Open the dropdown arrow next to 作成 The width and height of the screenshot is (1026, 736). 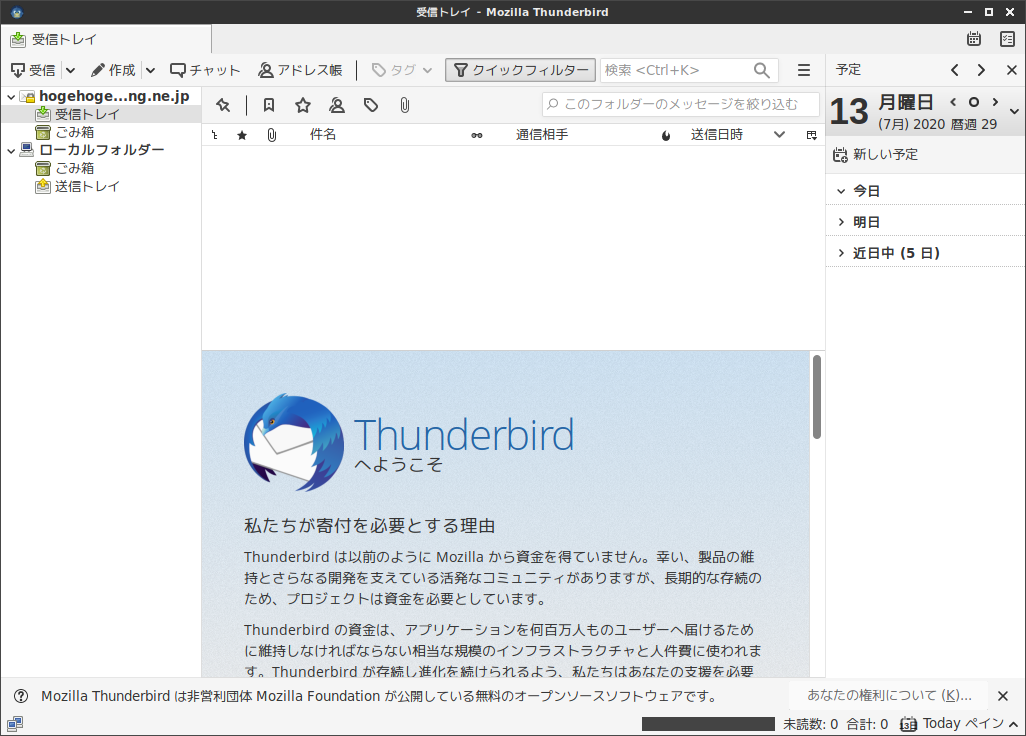click(150, 70)
